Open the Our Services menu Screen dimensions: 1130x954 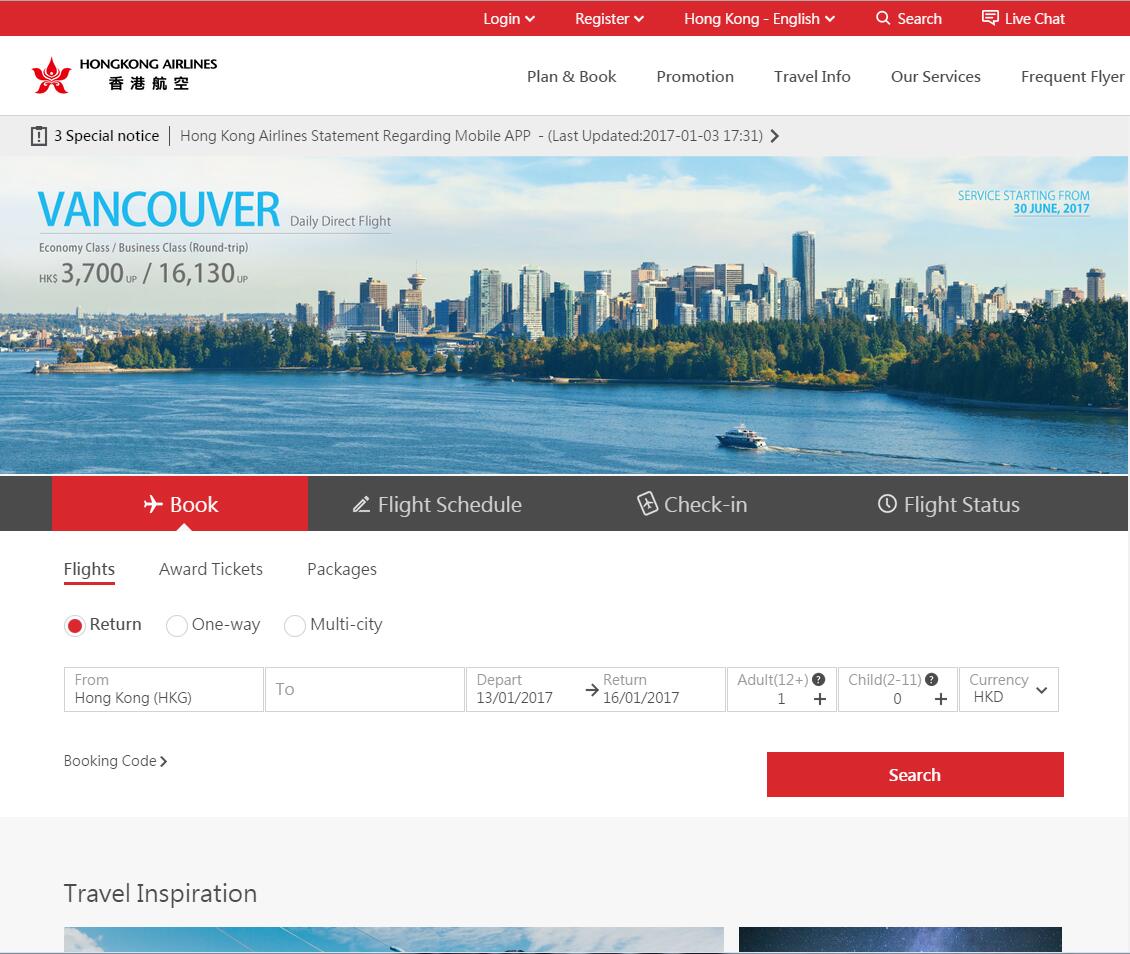point(935,76)
